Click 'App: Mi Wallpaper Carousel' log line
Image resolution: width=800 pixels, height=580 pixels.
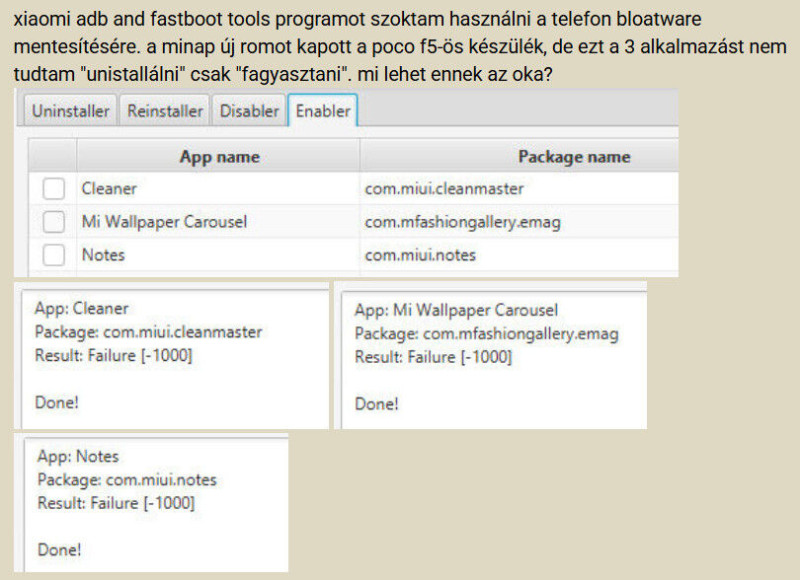point(456,310)
